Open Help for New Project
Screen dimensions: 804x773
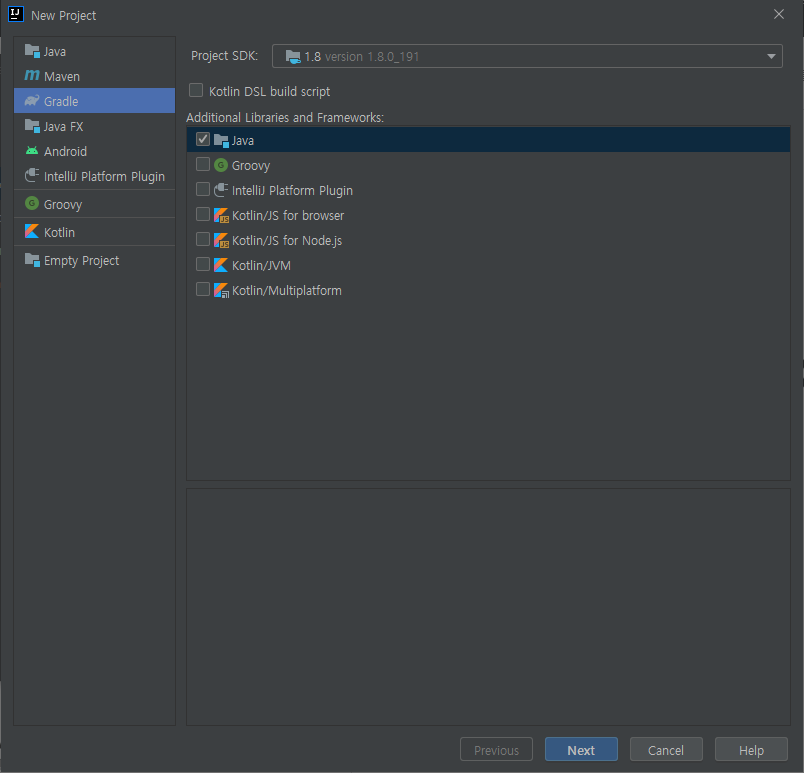tap(751, 750)
